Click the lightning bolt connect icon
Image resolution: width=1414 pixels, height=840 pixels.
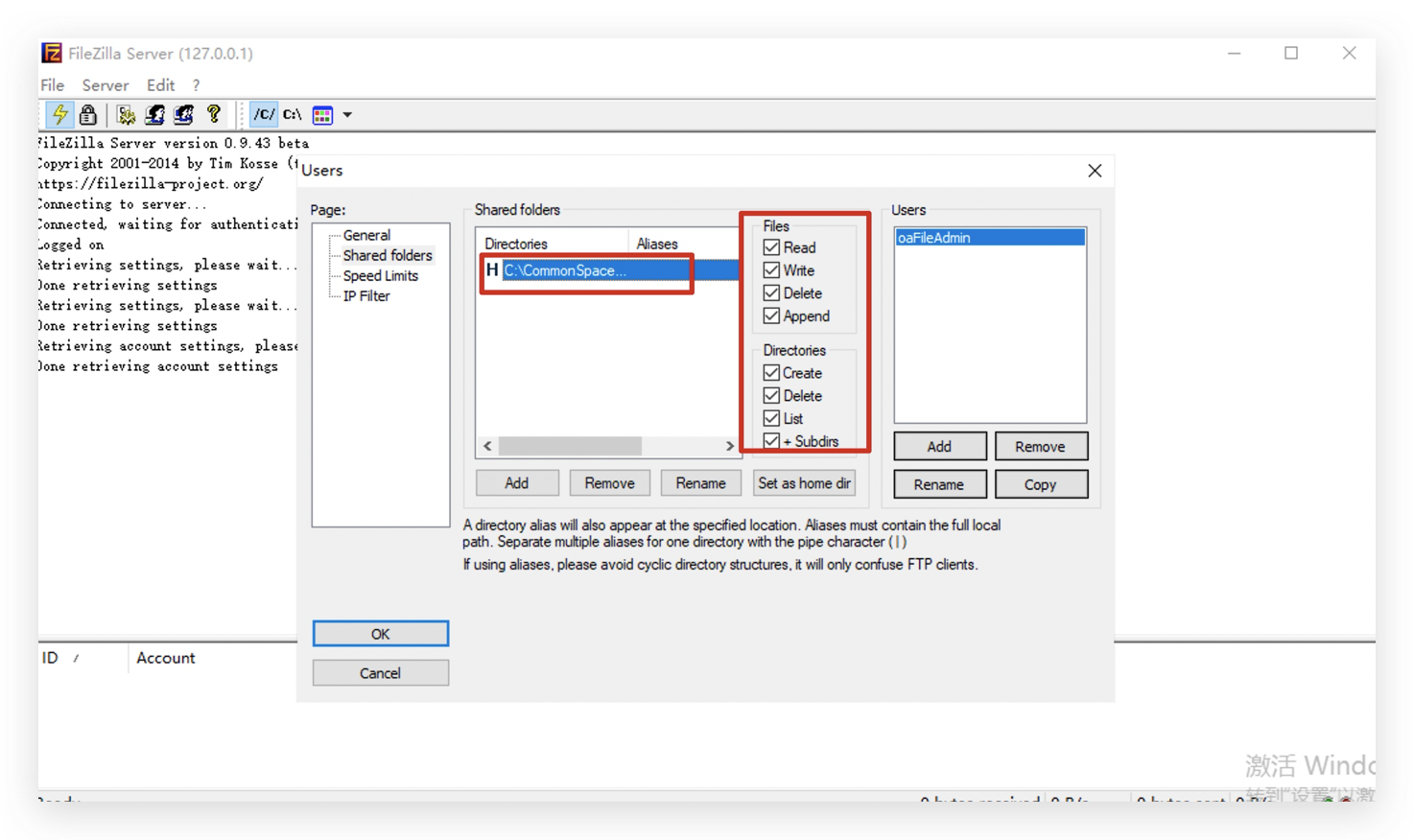point(59,114)
